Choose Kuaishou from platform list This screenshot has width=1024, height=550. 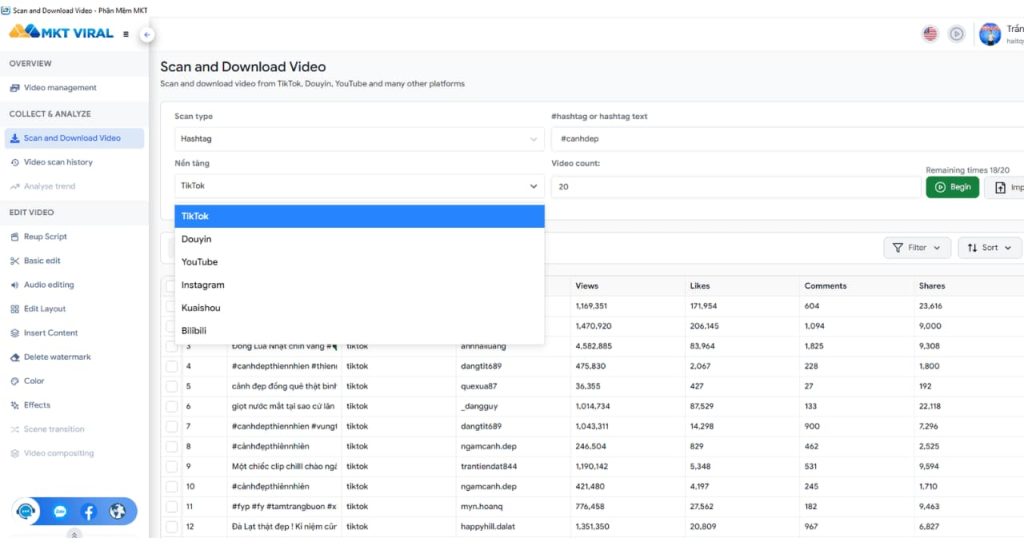[x=359, y=308]
